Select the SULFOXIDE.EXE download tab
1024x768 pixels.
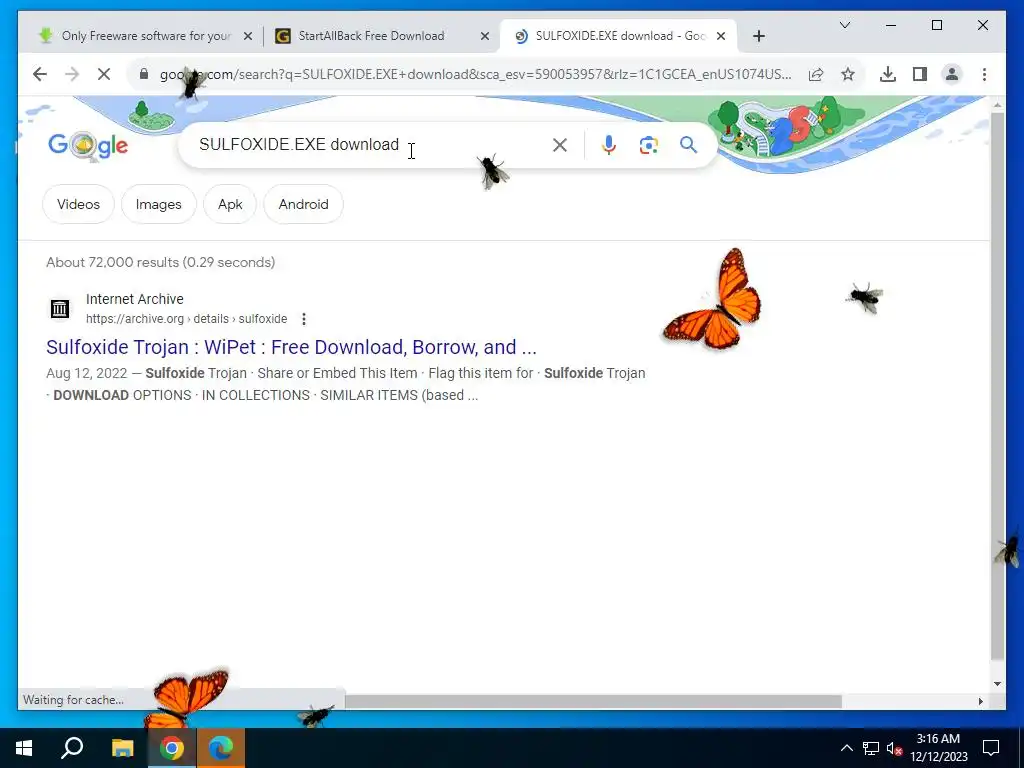pos(619,36)
